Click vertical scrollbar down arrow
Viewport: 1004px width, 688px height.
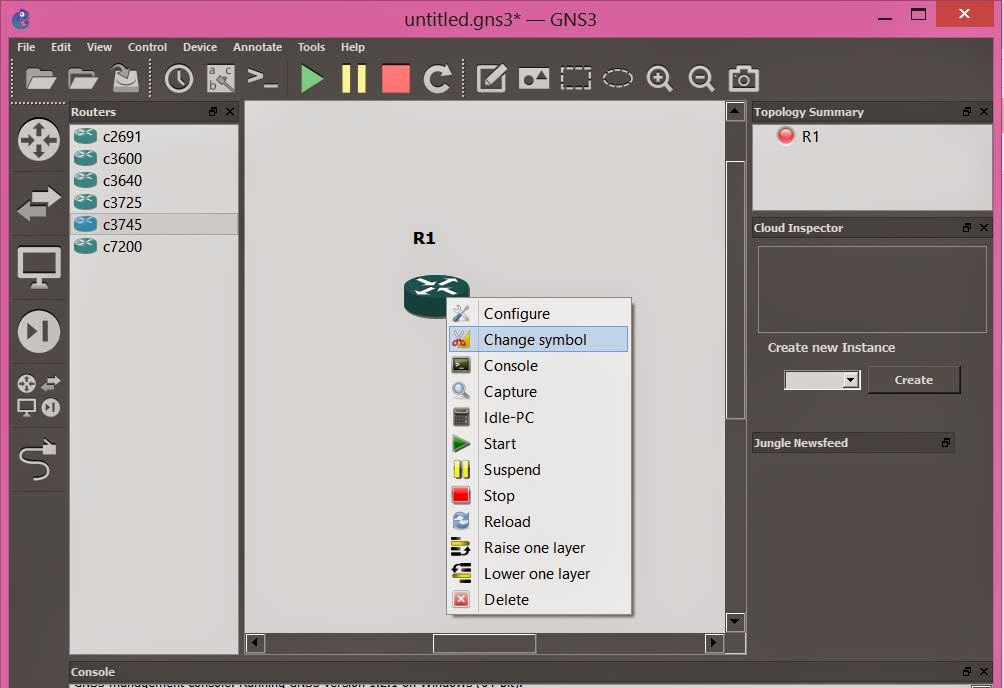pos(734,621)
